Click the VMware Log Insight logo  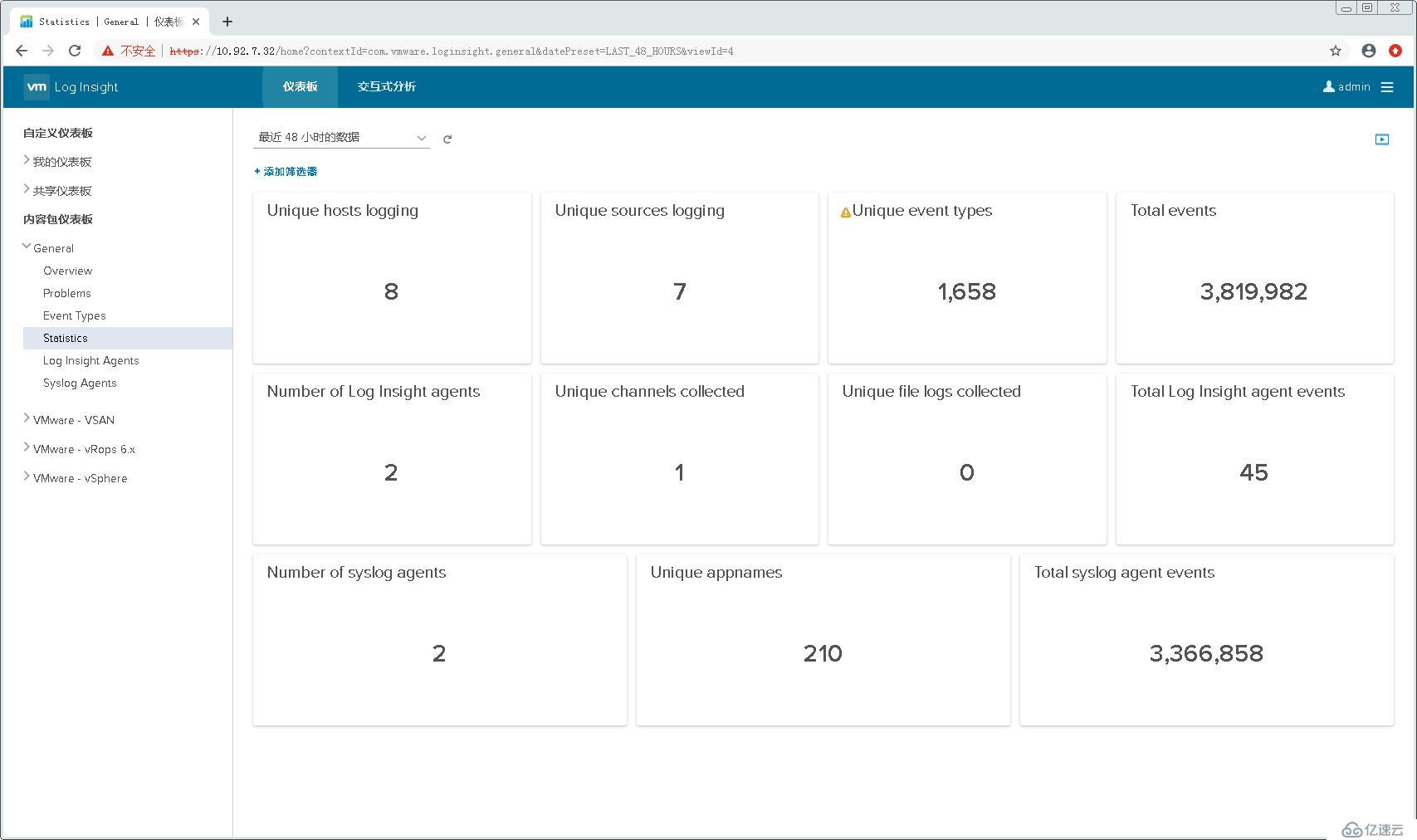[37, 87]
